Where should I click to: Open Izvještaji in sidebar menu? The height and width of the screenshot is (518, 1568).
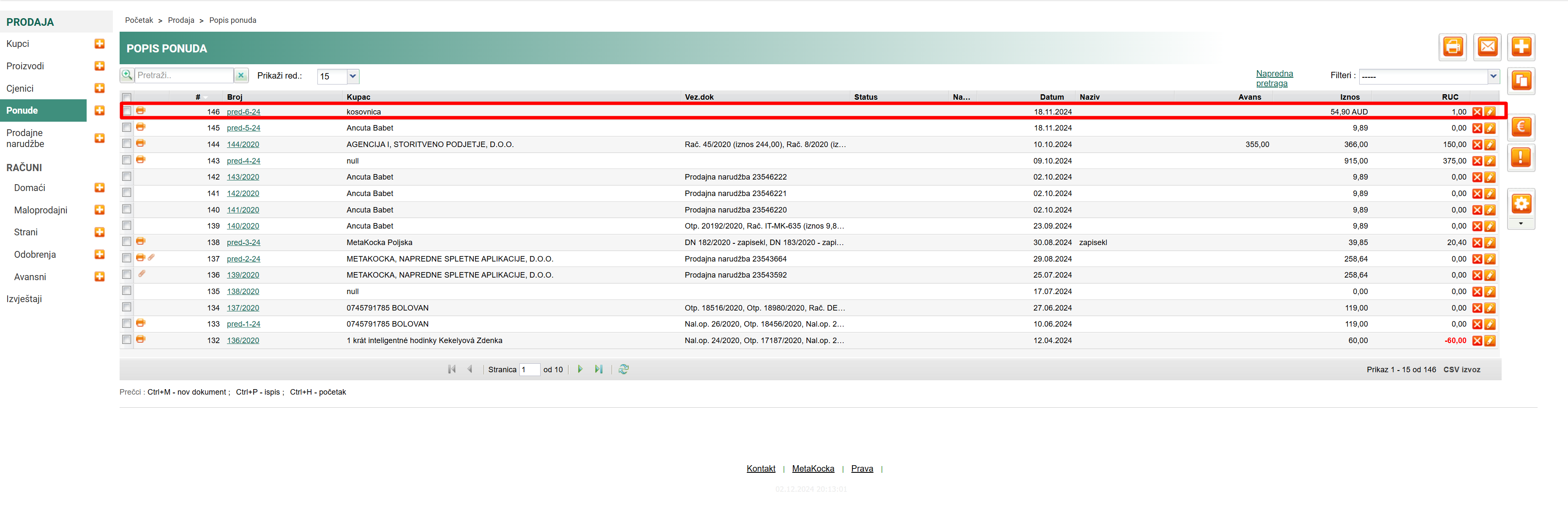pos(24,299)
